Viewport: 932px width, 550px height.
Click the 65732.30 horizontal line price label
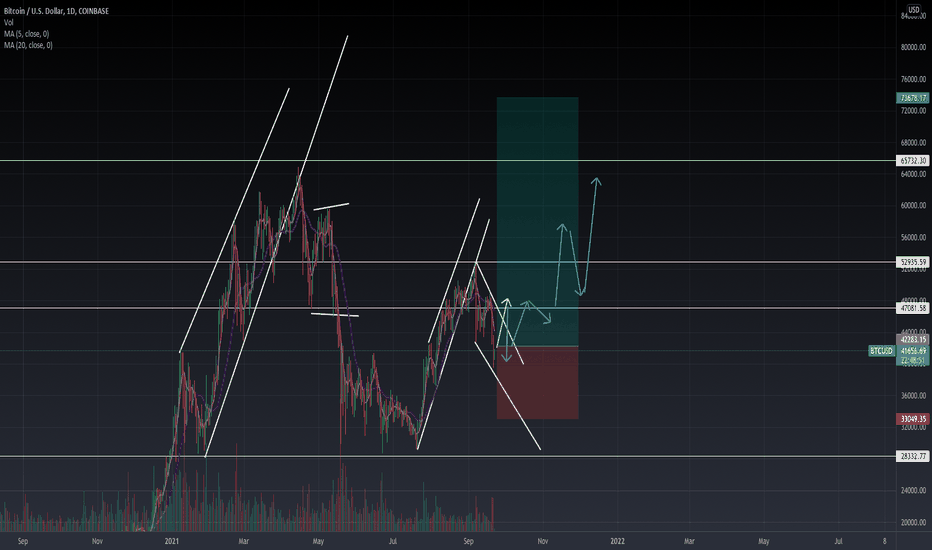tap(912, 161)
